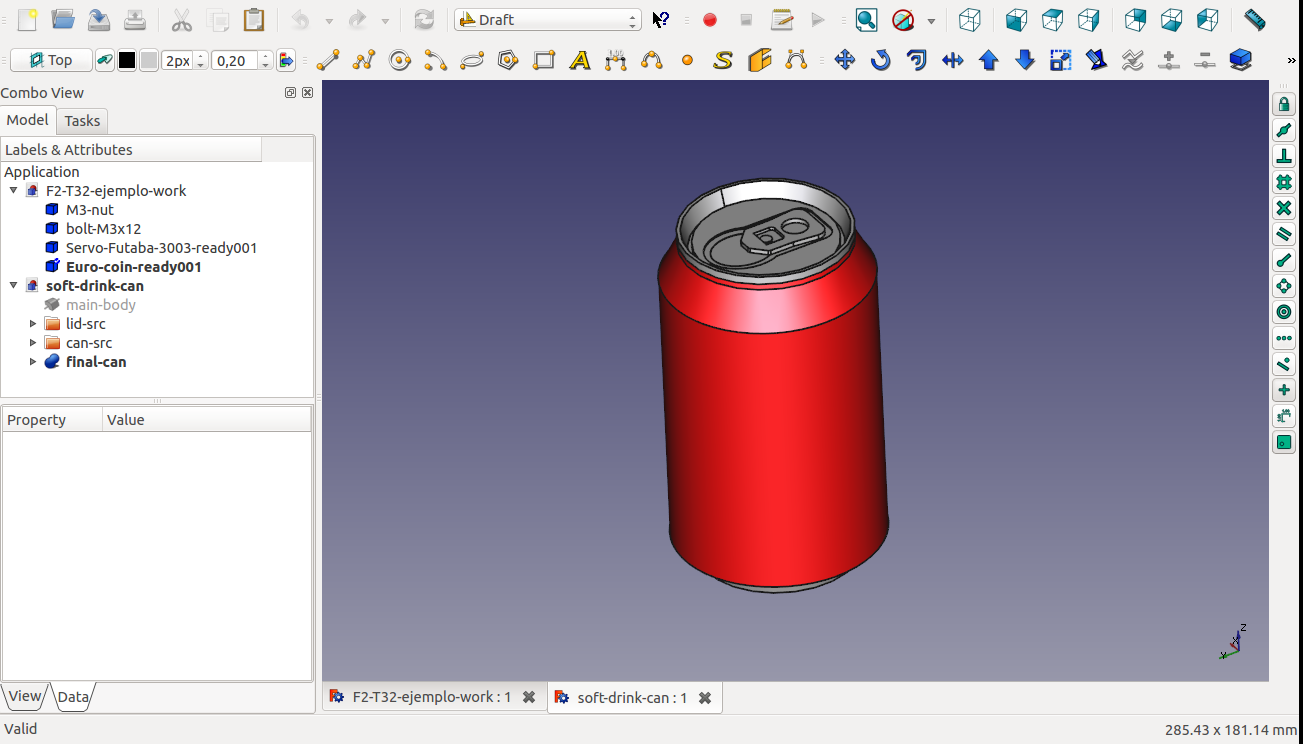Toggle construction mode button
The height and width of the screenshot is (744, 1303).
[105, 61]
